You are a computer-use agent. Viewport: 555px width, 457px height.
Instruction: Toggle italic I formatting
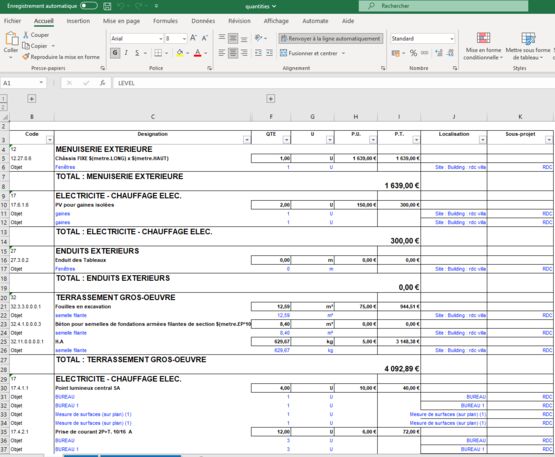click(126, 53)
